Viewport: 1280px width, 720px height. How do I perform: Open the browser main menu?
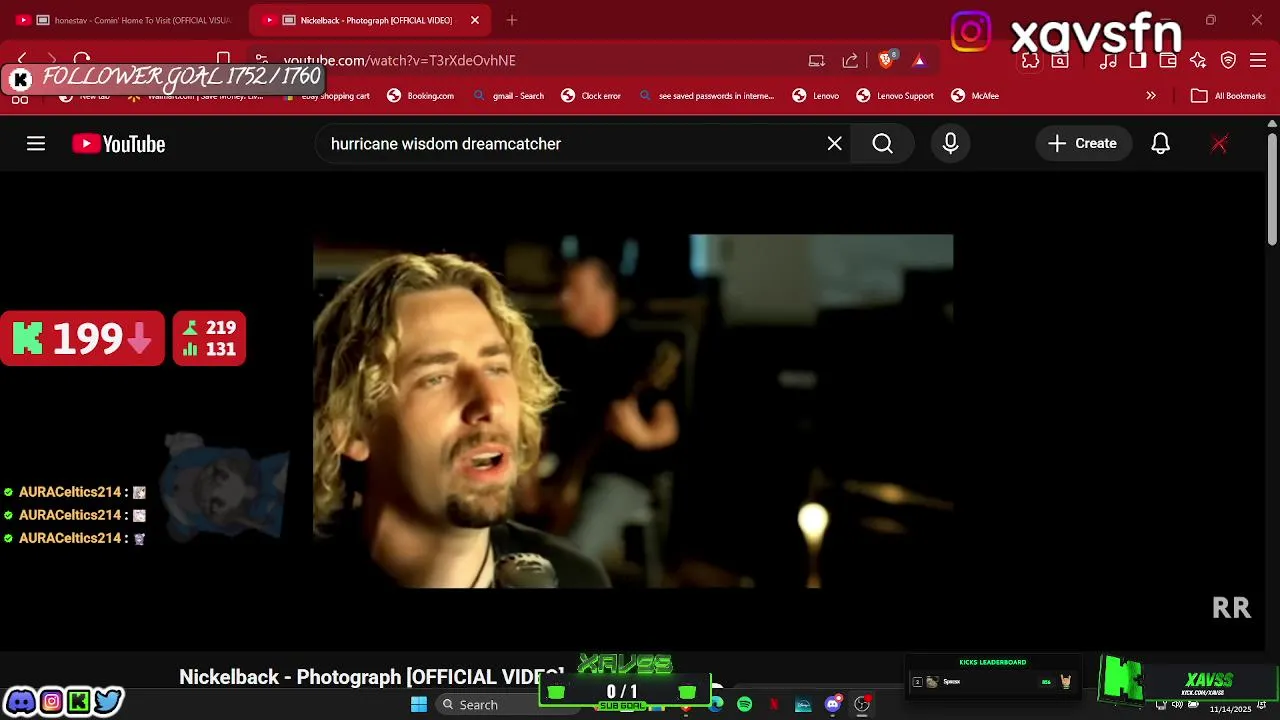tap(1259, 60)
